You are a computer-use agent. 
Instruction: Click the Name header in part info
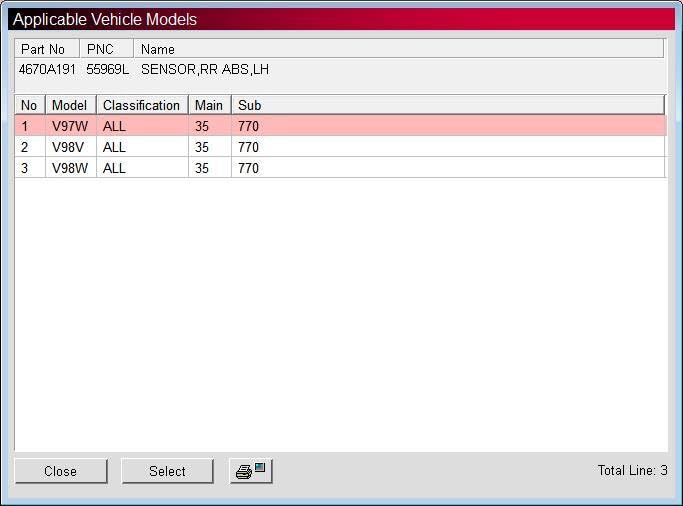click(x=399, y=49)
